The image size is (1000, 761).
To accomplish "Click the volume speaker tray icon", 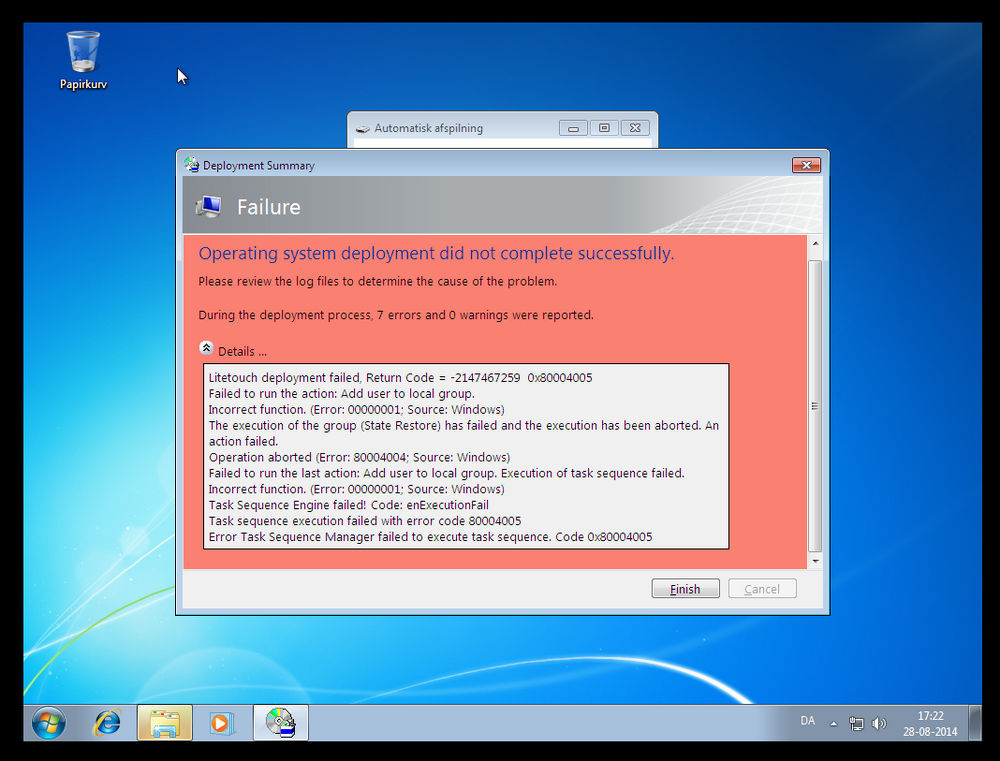I will [x=879, y=723].
